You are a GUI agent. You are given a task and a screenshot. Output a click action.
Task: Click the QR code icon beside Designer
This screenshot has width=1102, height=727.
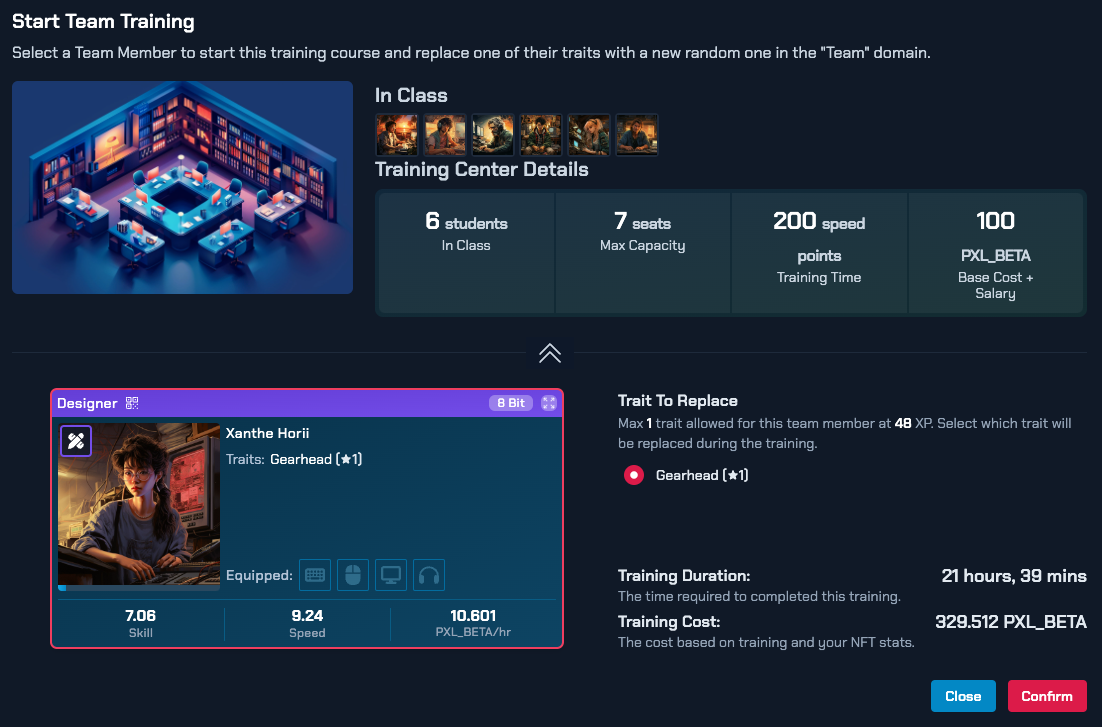click(x=132, y=403)
